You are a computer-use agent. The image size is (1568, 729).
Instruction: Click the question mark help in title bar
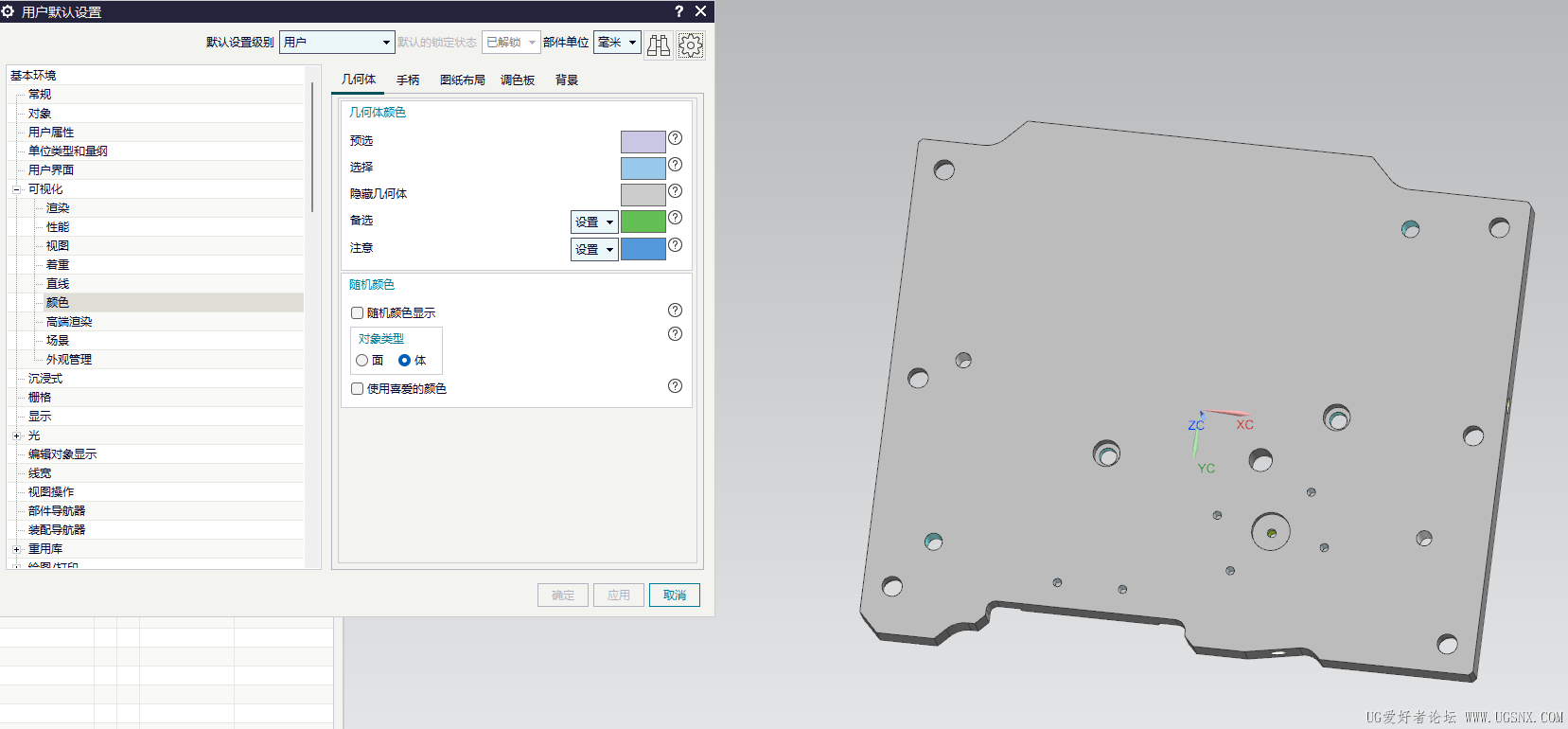(x=678, y=11)
